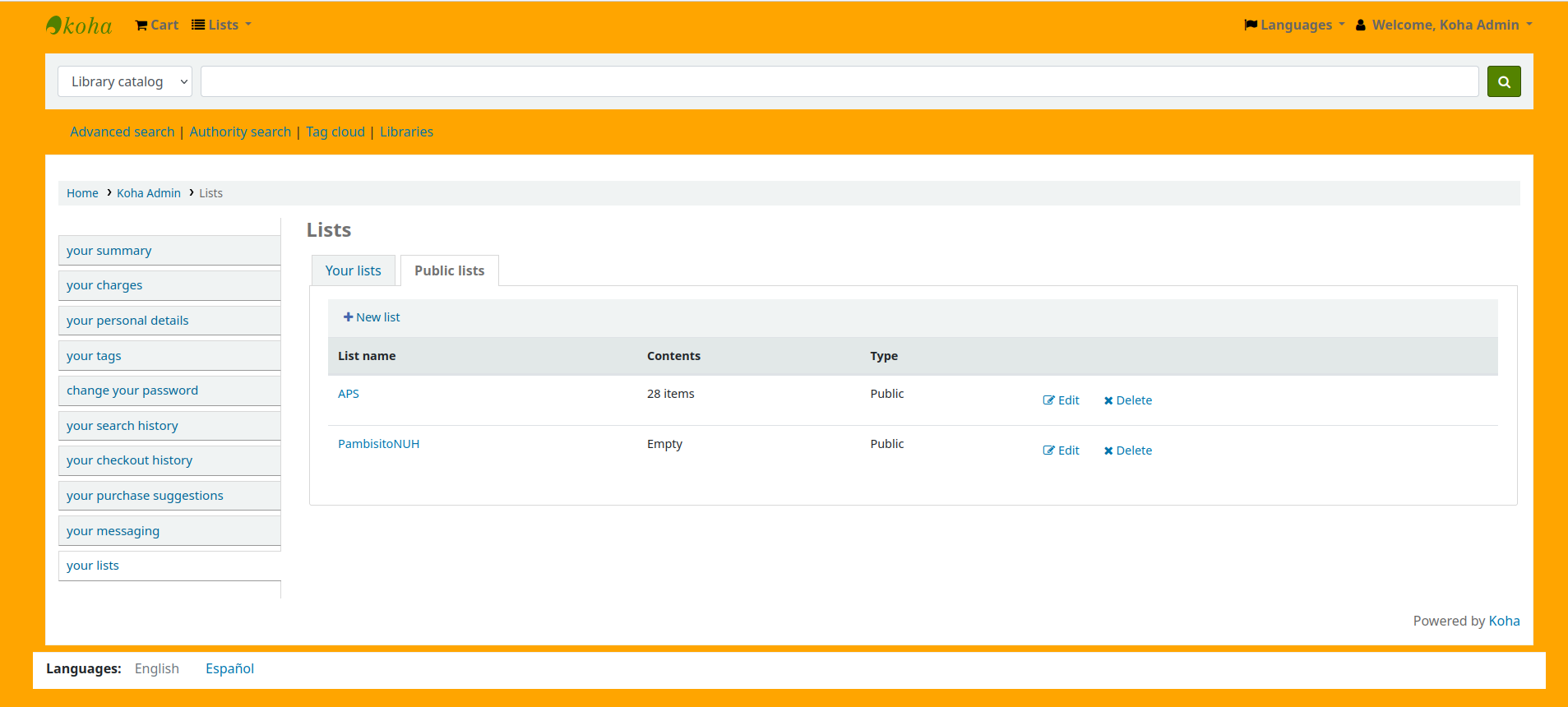Click Edit pencil icon for APS list
Screen dimensions: 1568x707
coord(1048,400)
